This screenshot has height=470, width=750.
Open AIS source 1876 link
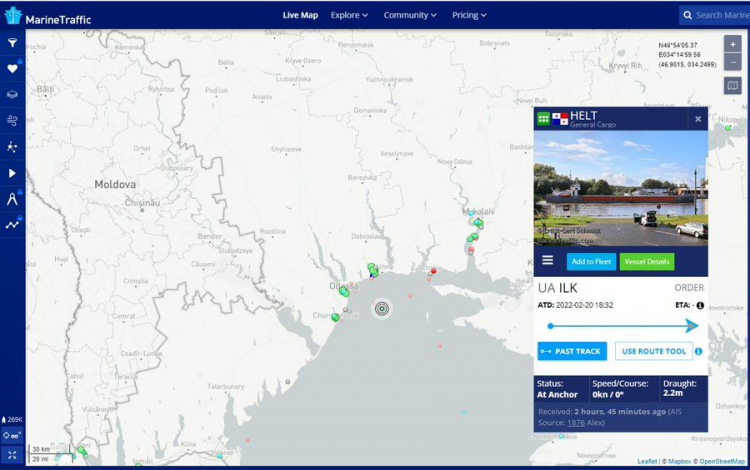(x=576, y=423)
